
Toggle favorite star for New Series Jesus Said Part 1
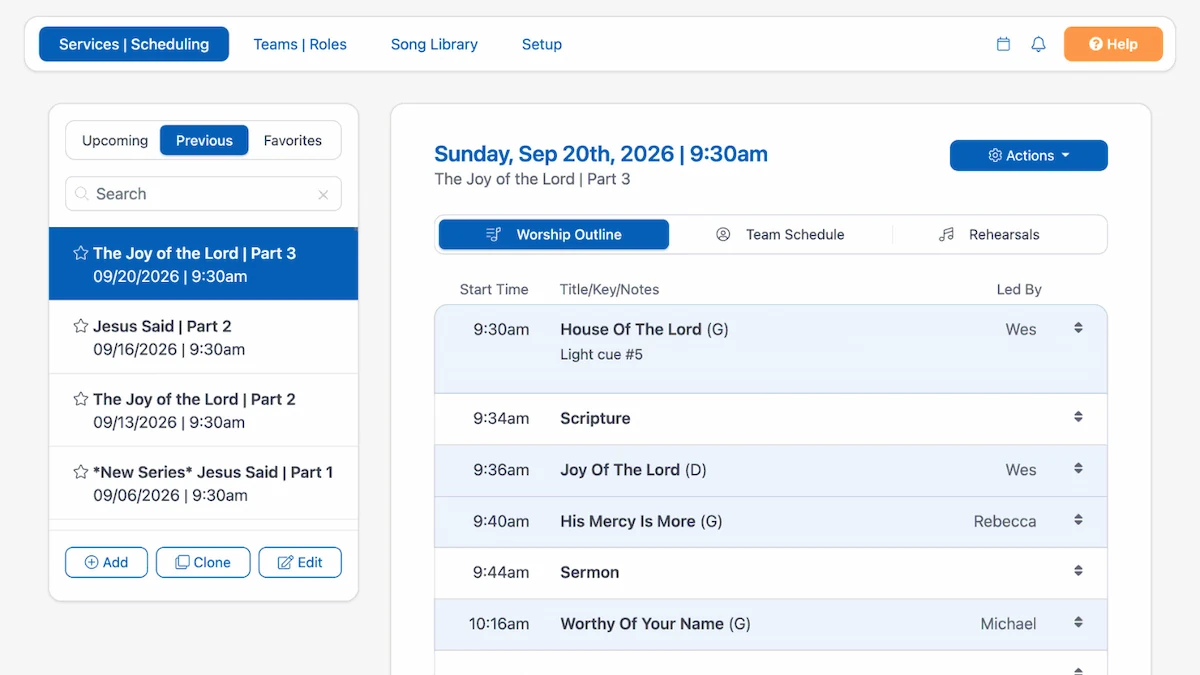(81, 472)
